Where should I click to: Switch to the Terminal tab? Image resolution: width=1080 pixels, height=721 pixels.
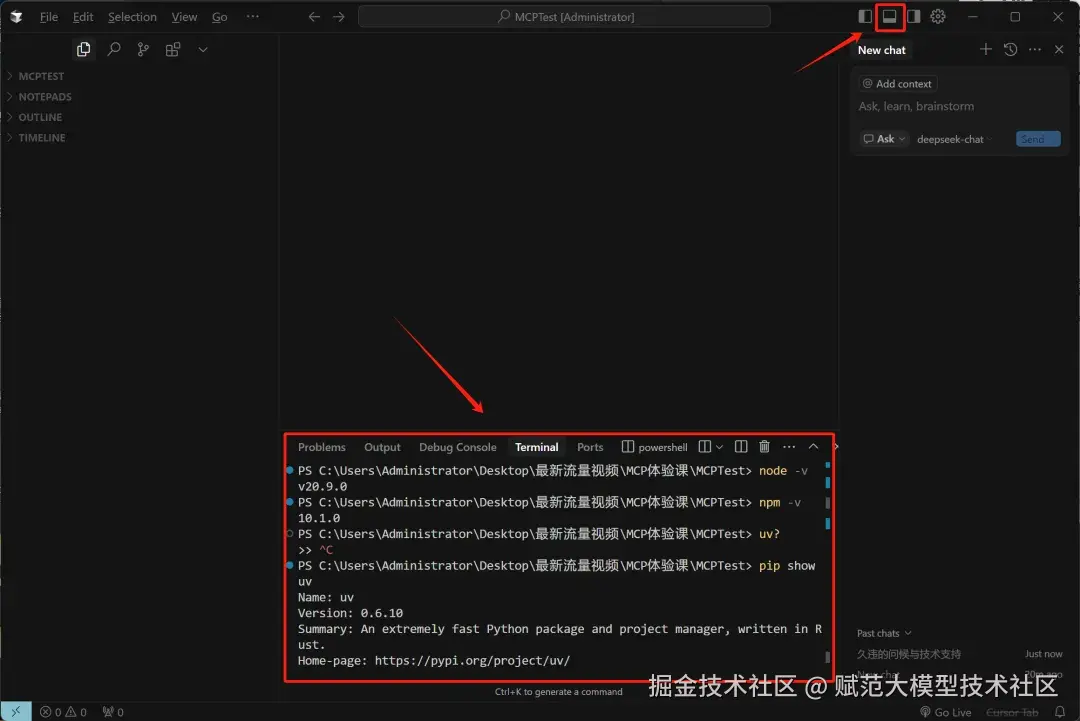coord(537,448)
